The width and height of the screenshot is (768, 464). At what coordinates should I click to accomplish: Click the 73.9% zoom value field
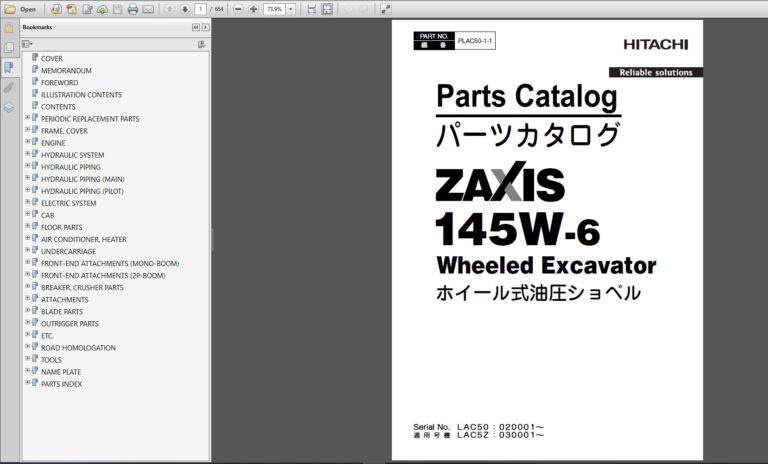274,9
